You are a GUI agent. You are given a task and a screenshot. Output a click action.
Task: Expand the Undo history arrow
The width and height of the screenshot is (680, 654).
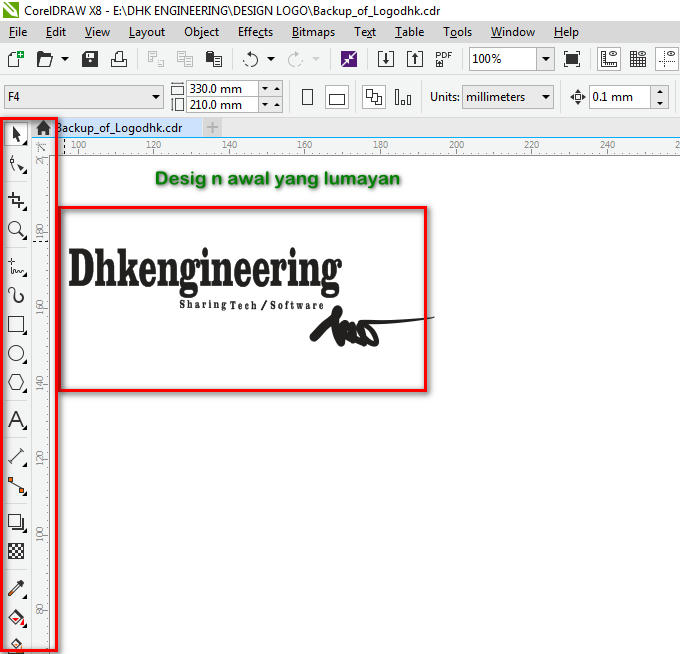pos(271,59)
